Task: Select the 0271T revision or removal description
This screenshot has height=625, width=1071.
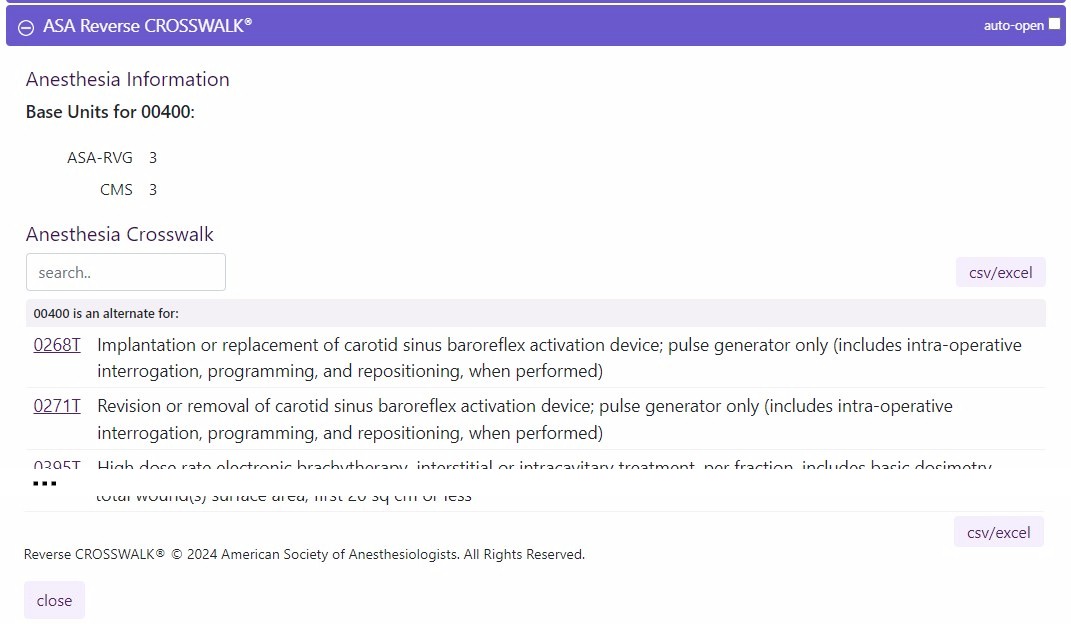Action: [x=525, y=419]
